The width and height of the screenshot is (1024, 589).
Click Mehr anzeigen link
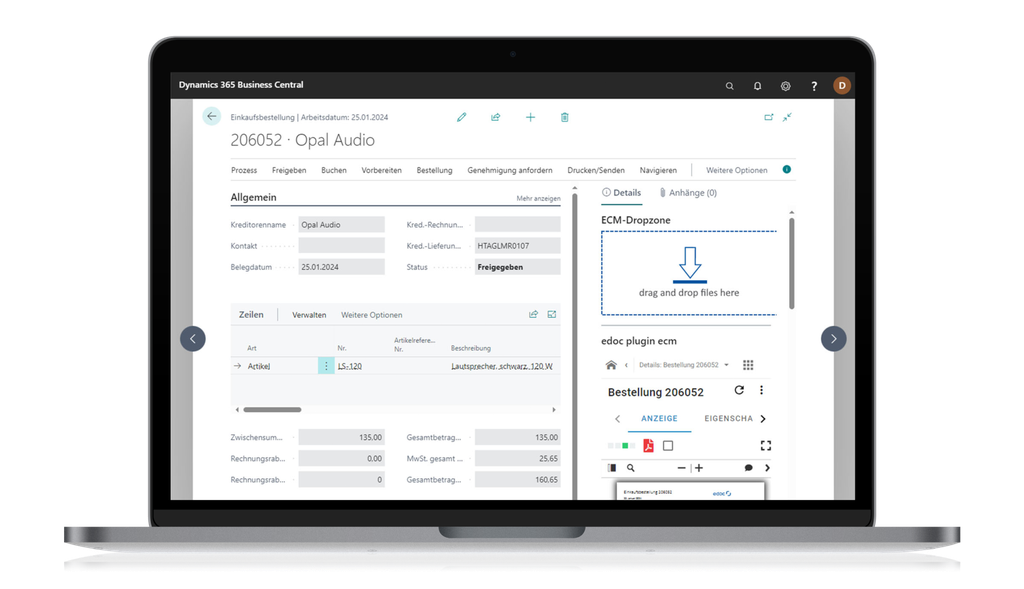tap(538, 199)
